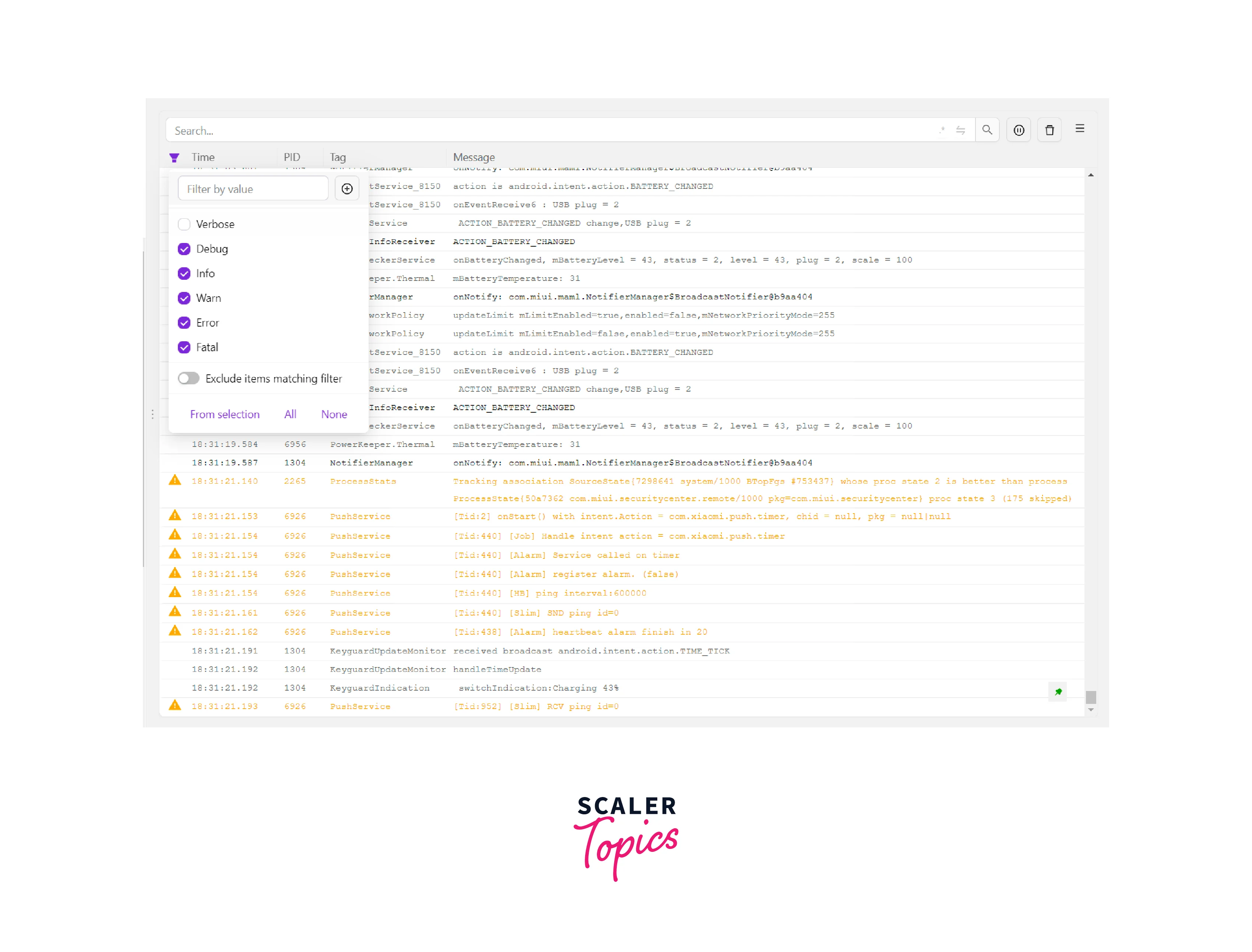
Task: Toggle Exclude items matching filter
Action: click(x=189, y=378)
